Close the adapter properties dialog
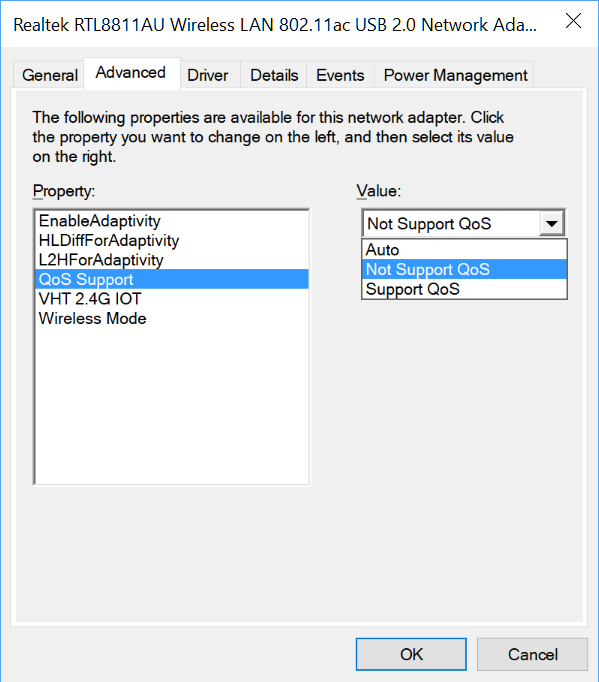The image size is (599, 682). [573, 21]
